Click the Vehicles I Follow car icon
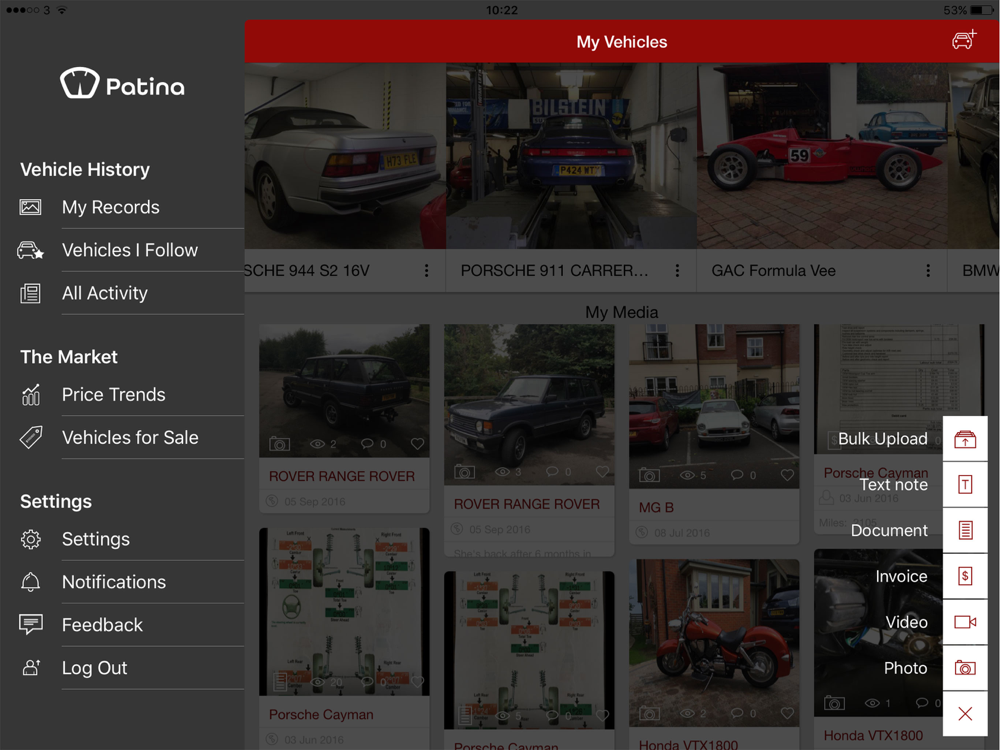The width and height of the screenshot is (1000, 750). (31, 250)
